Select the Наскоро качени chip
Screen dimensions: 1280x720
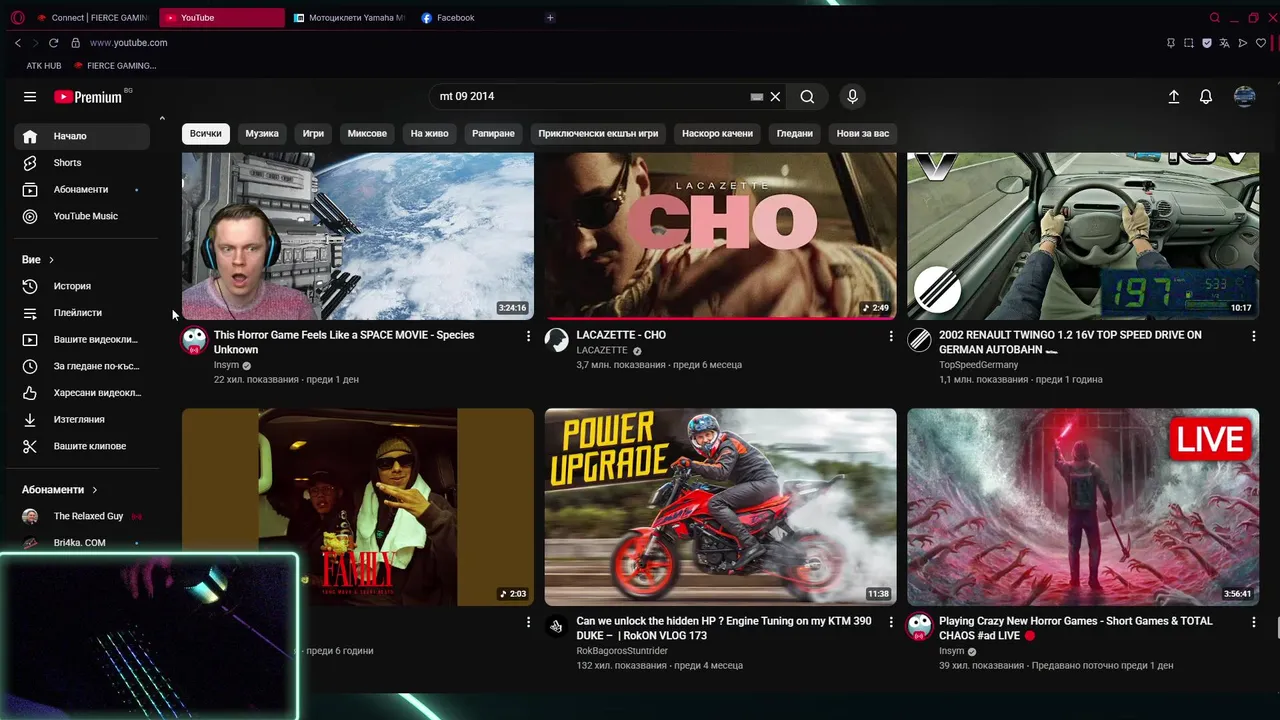click(717, 133)
